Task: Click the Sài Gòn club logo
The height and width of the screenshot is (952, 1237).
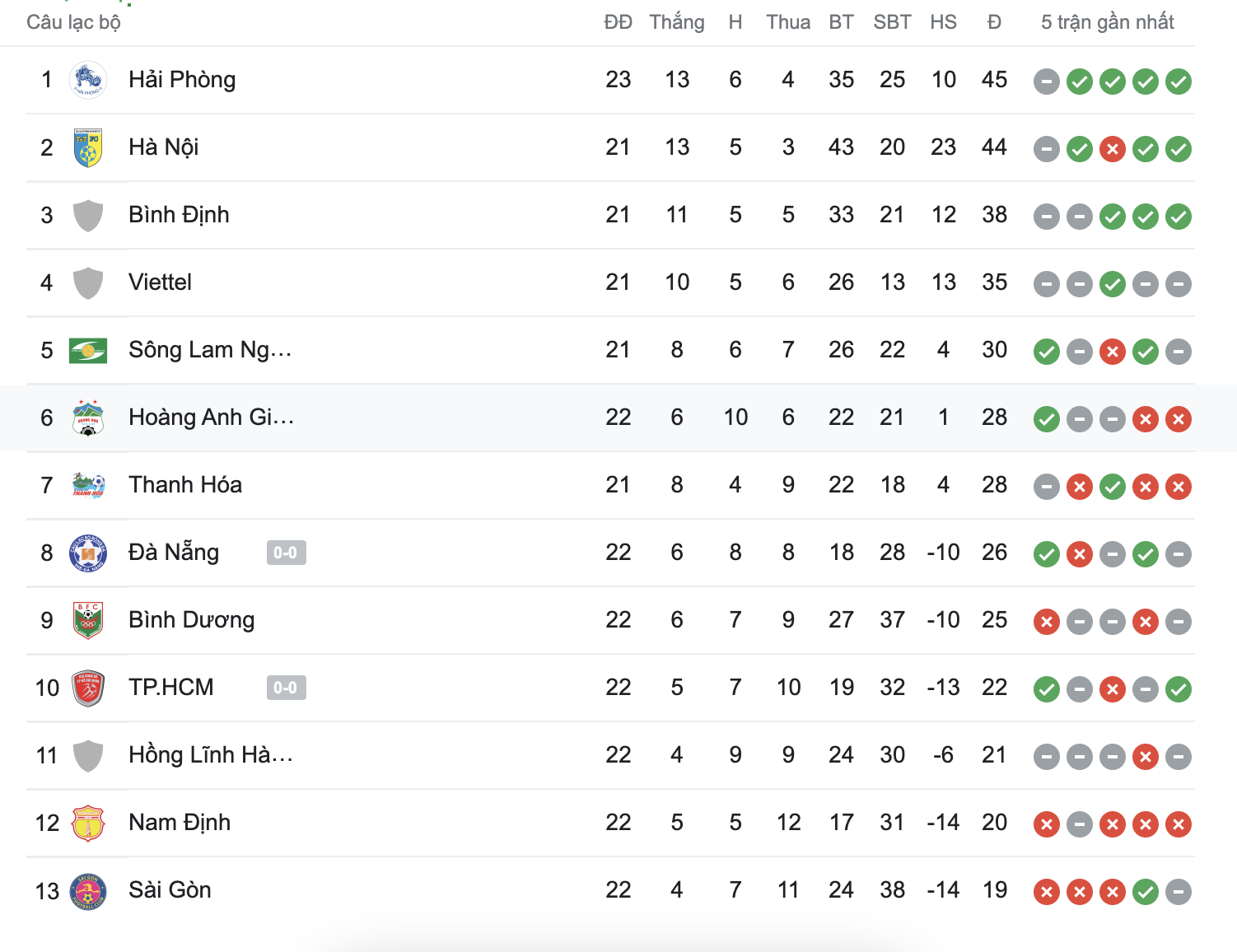Action: [88, 890]
